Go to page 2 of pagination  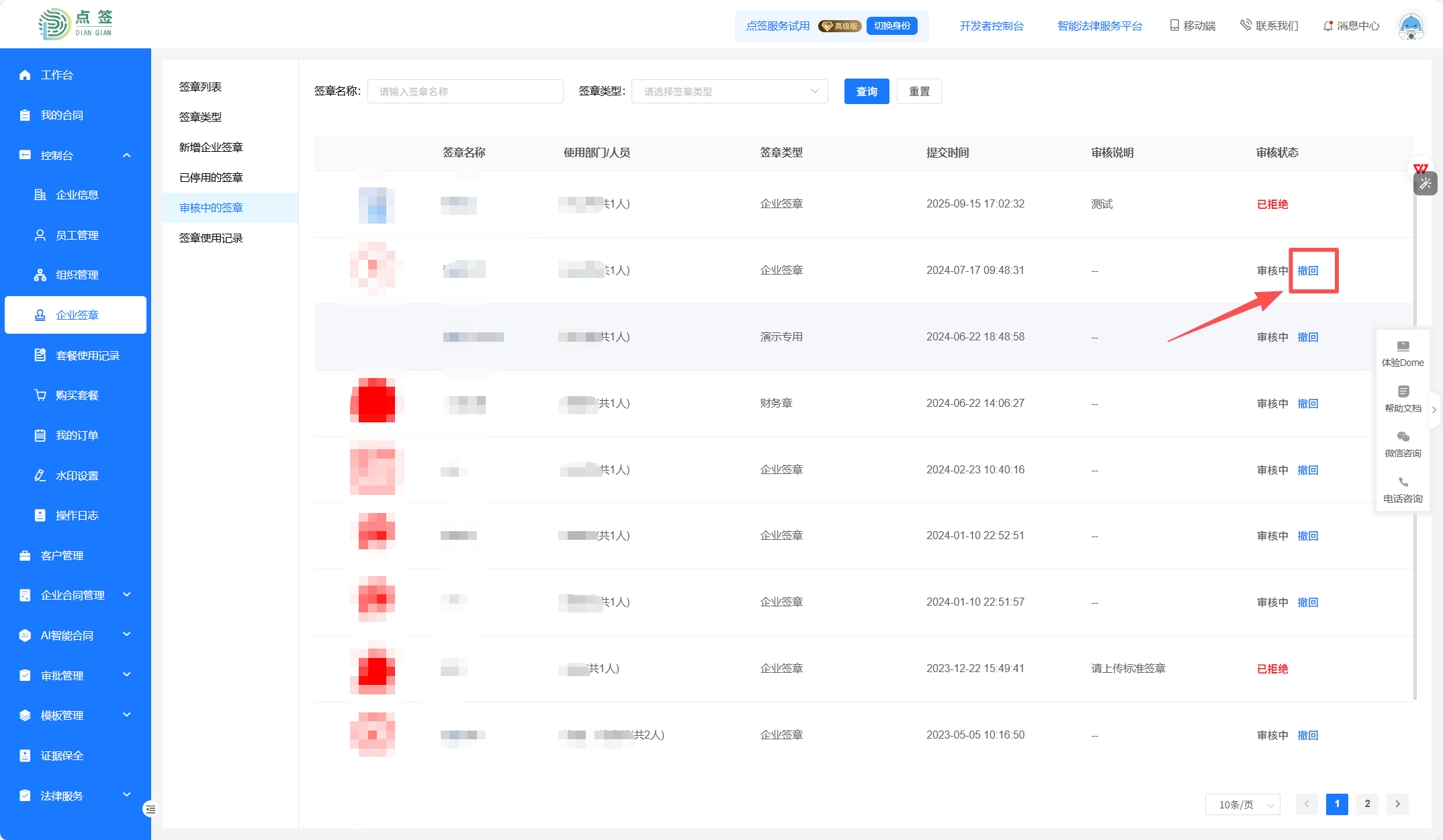1367,804
